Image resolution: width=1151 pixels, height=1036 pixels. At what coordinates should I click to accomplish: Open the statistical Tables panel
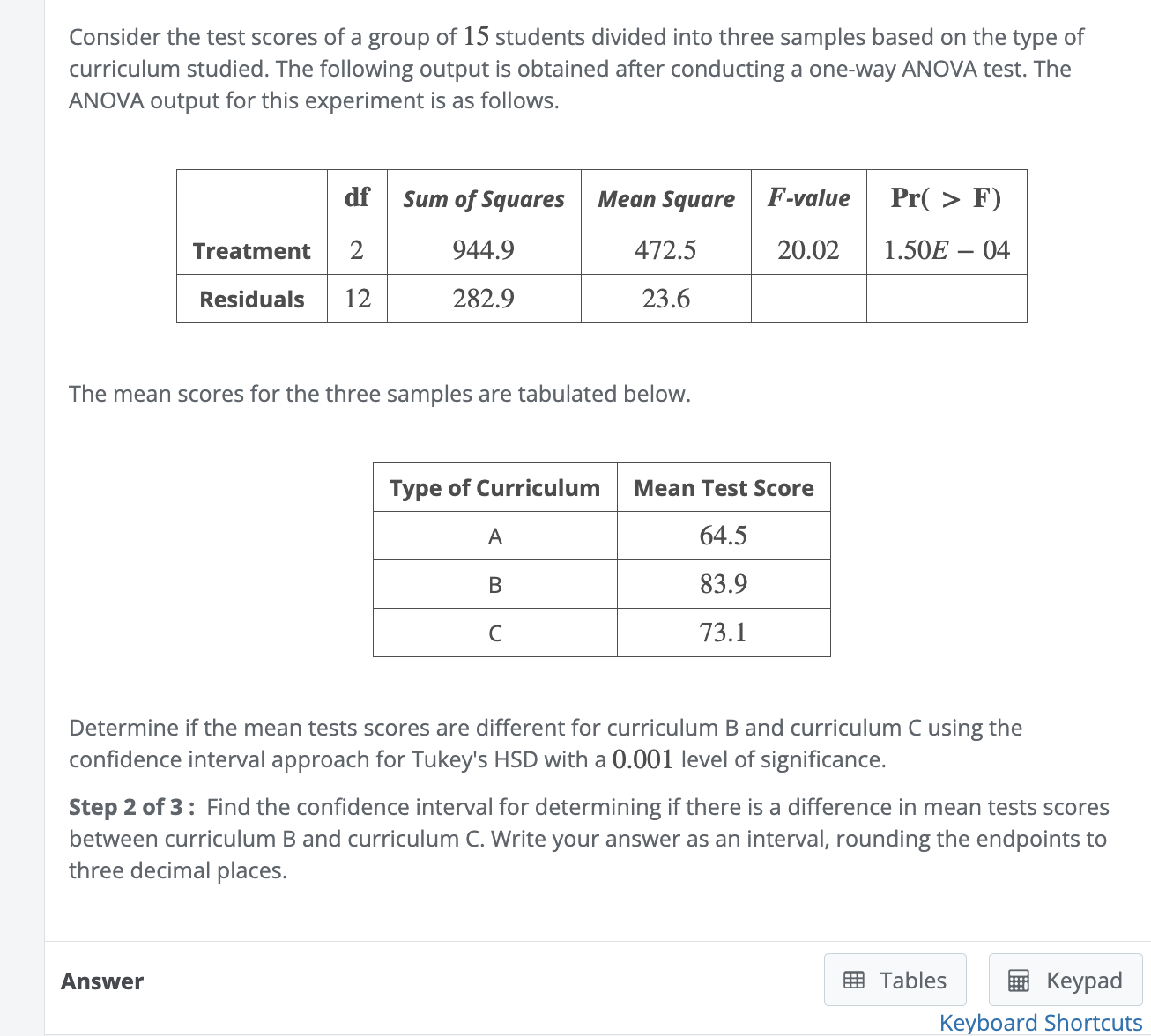coord(894,980)
